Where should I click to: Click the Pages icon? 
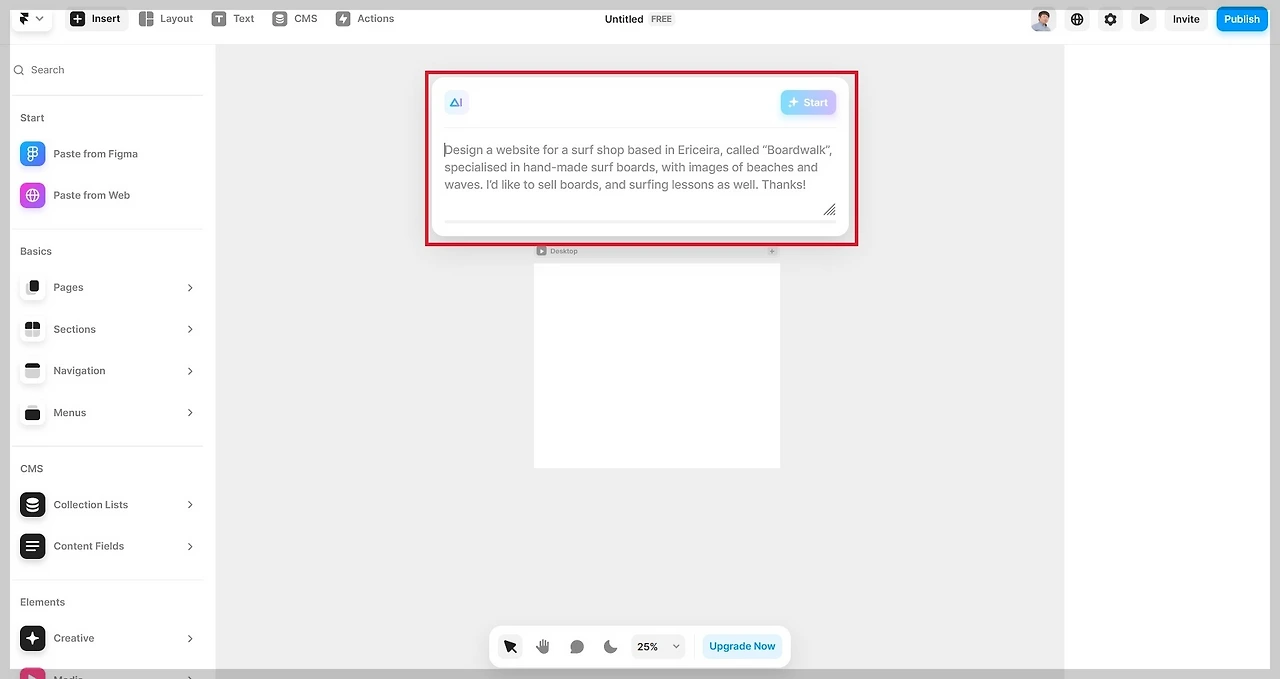[x=33, y=287]
